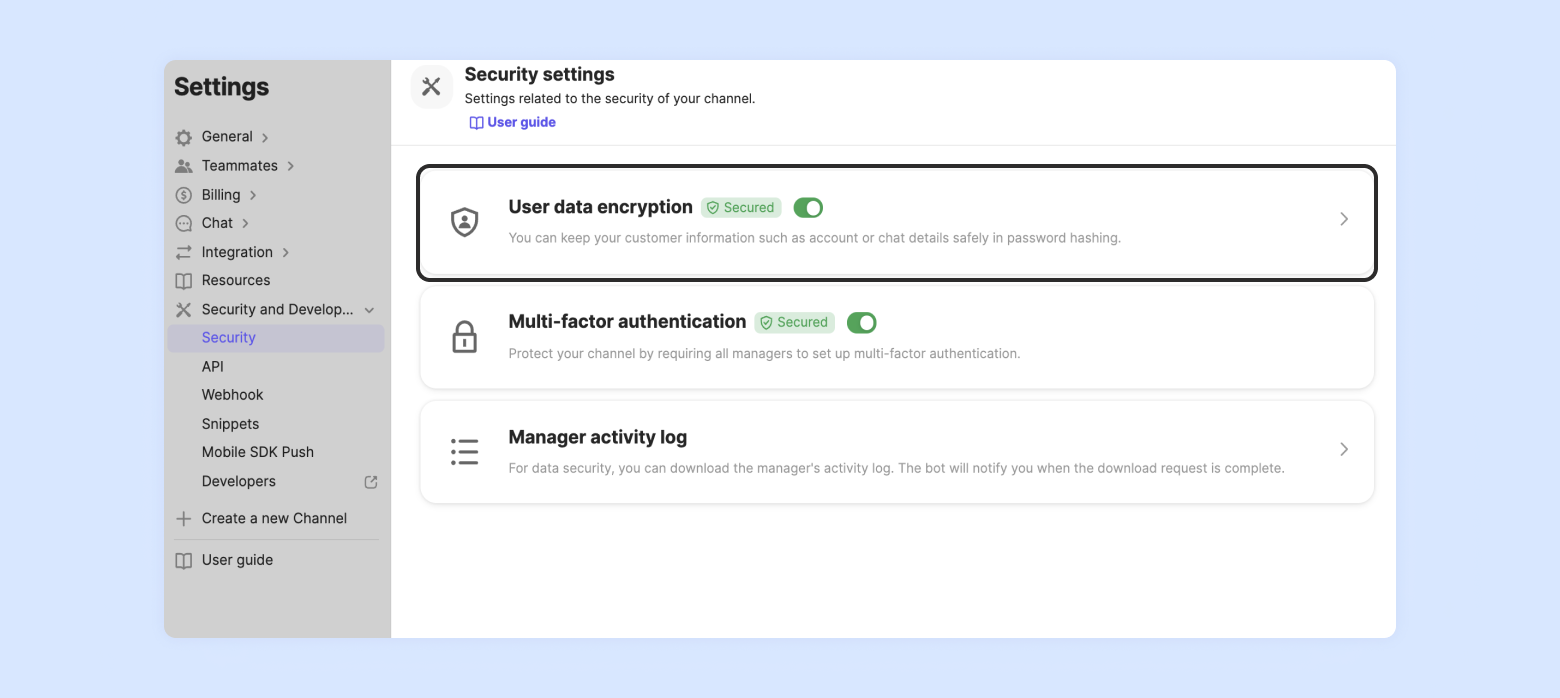
Task: Click the Billing dollar icon
Action: pyautogui.click(x=184, y=195)
